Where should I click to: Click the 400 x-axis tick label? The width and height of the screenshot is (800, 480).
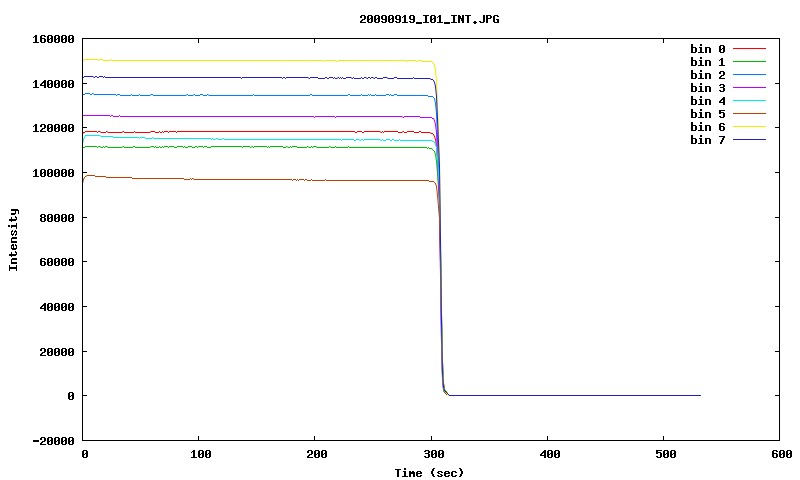coord(549,454)
